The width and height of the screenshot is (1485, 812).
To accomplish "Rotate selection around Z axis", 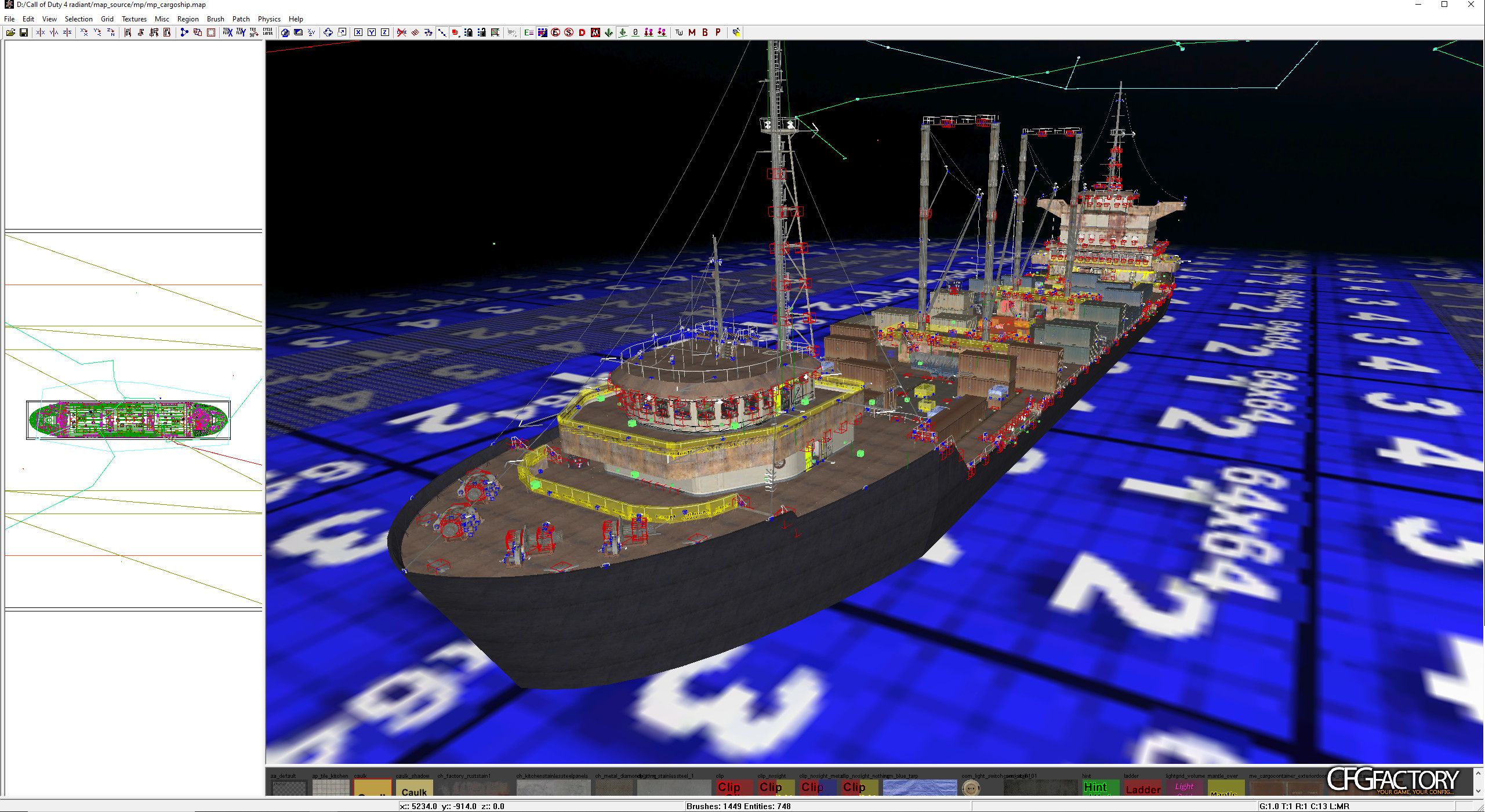I will (x=111, y=32).
